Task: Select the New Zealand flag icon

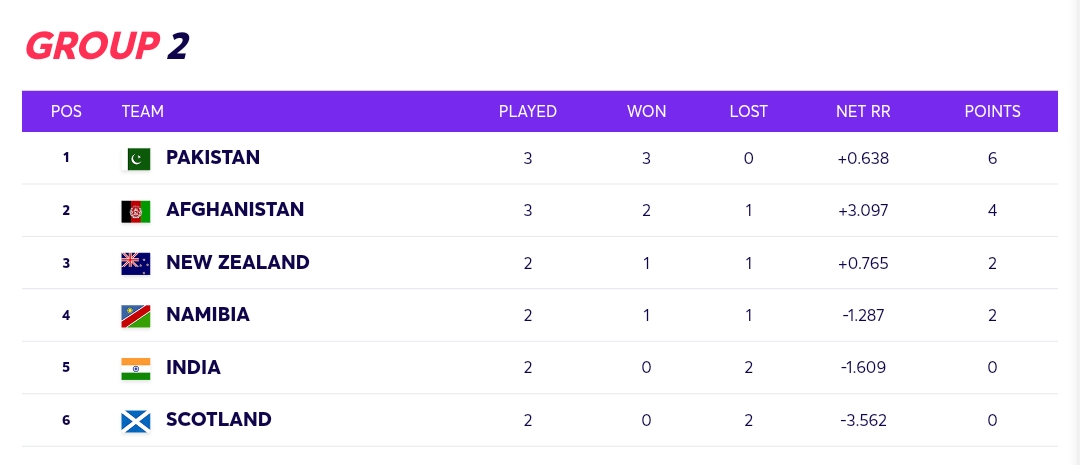Action: coord(136,264)
